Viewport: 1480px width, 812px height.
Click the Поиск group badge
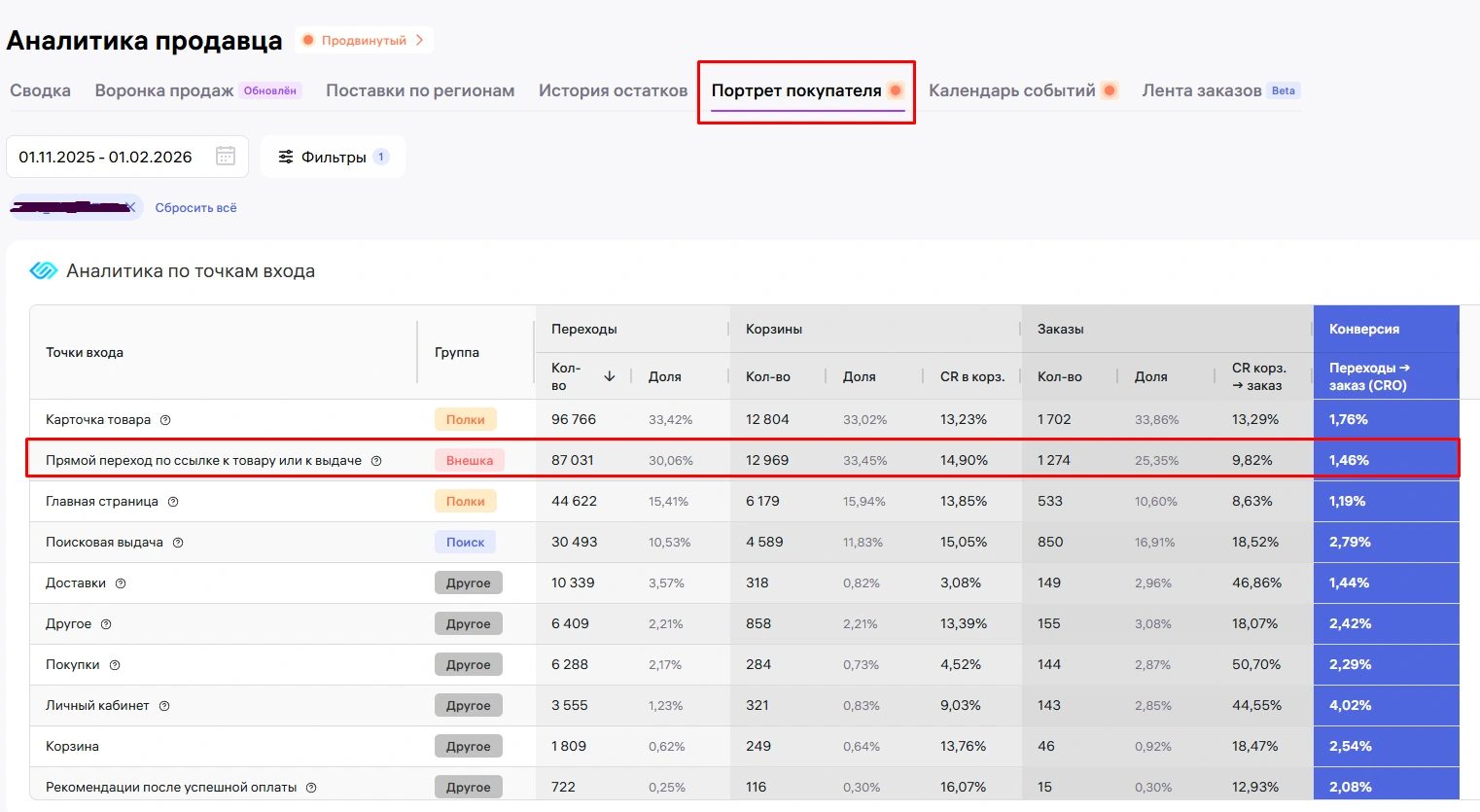465,543
